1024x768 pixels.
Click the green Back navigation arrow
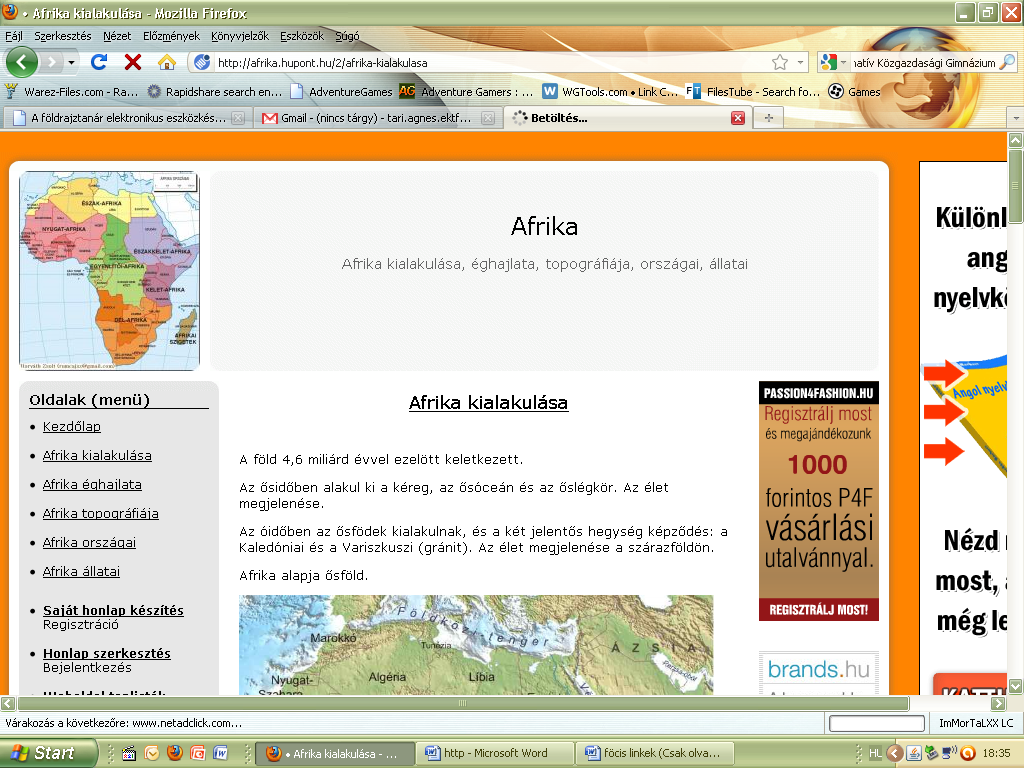[22, 63]
